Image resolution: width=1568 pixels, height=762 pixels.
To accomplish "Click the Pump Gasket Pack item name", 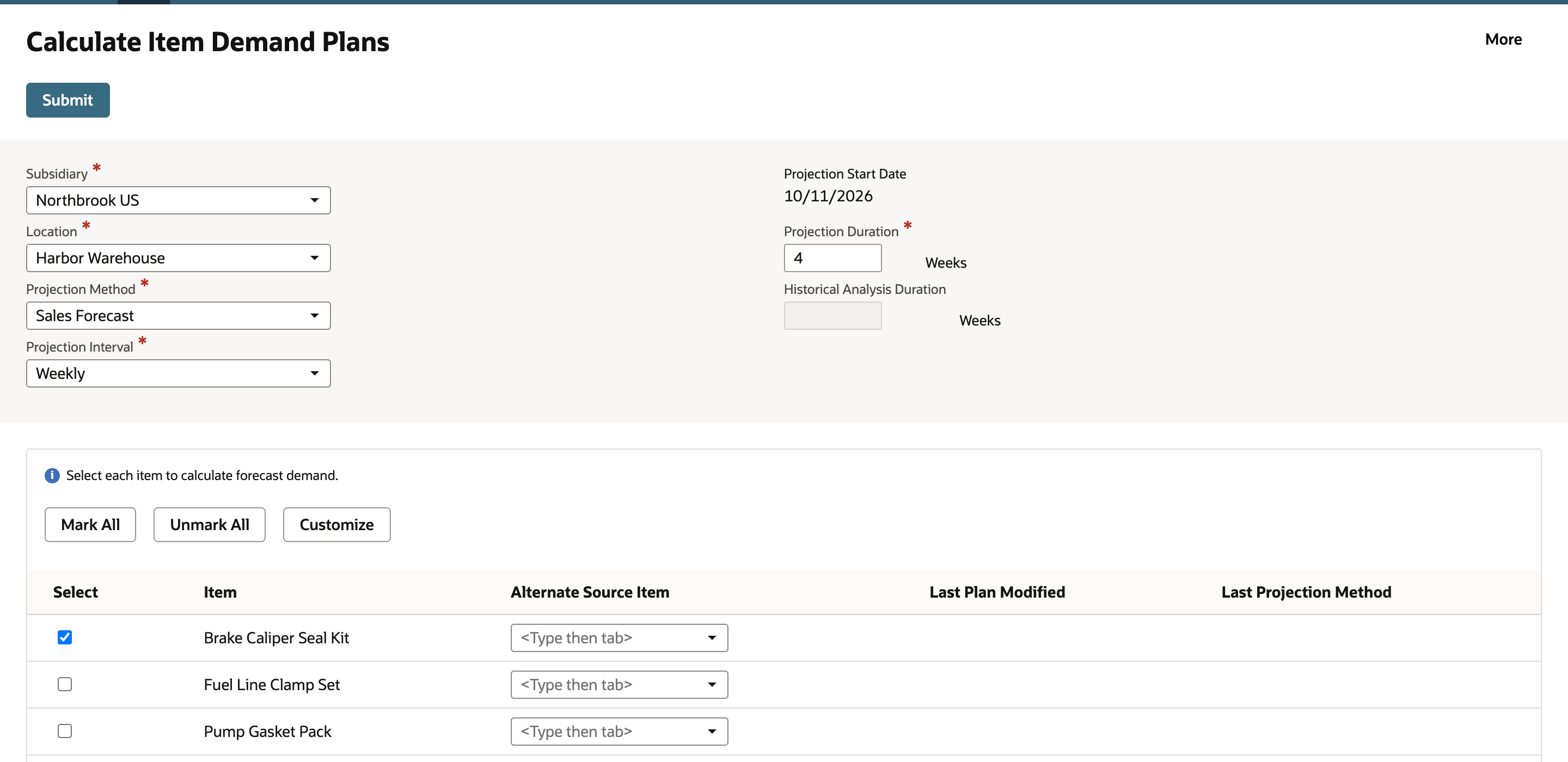I will [x=267, y=732].
